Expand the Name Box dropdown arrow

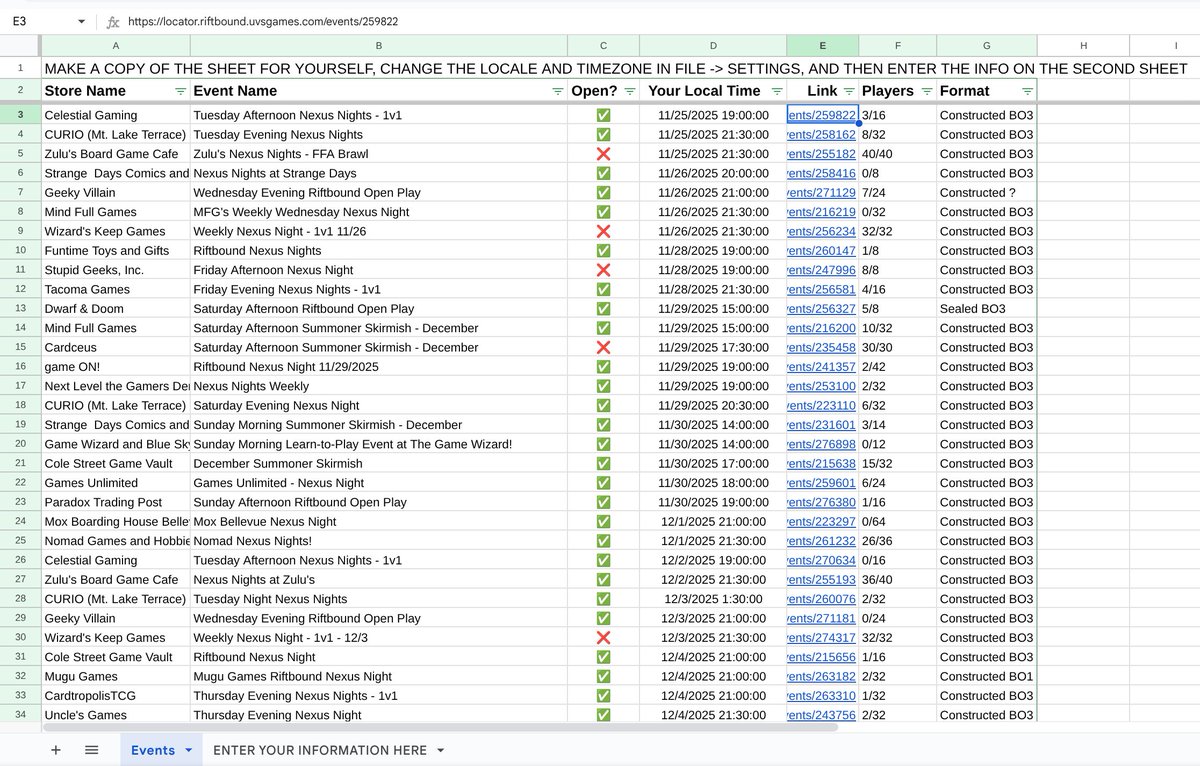coord(81,21)
